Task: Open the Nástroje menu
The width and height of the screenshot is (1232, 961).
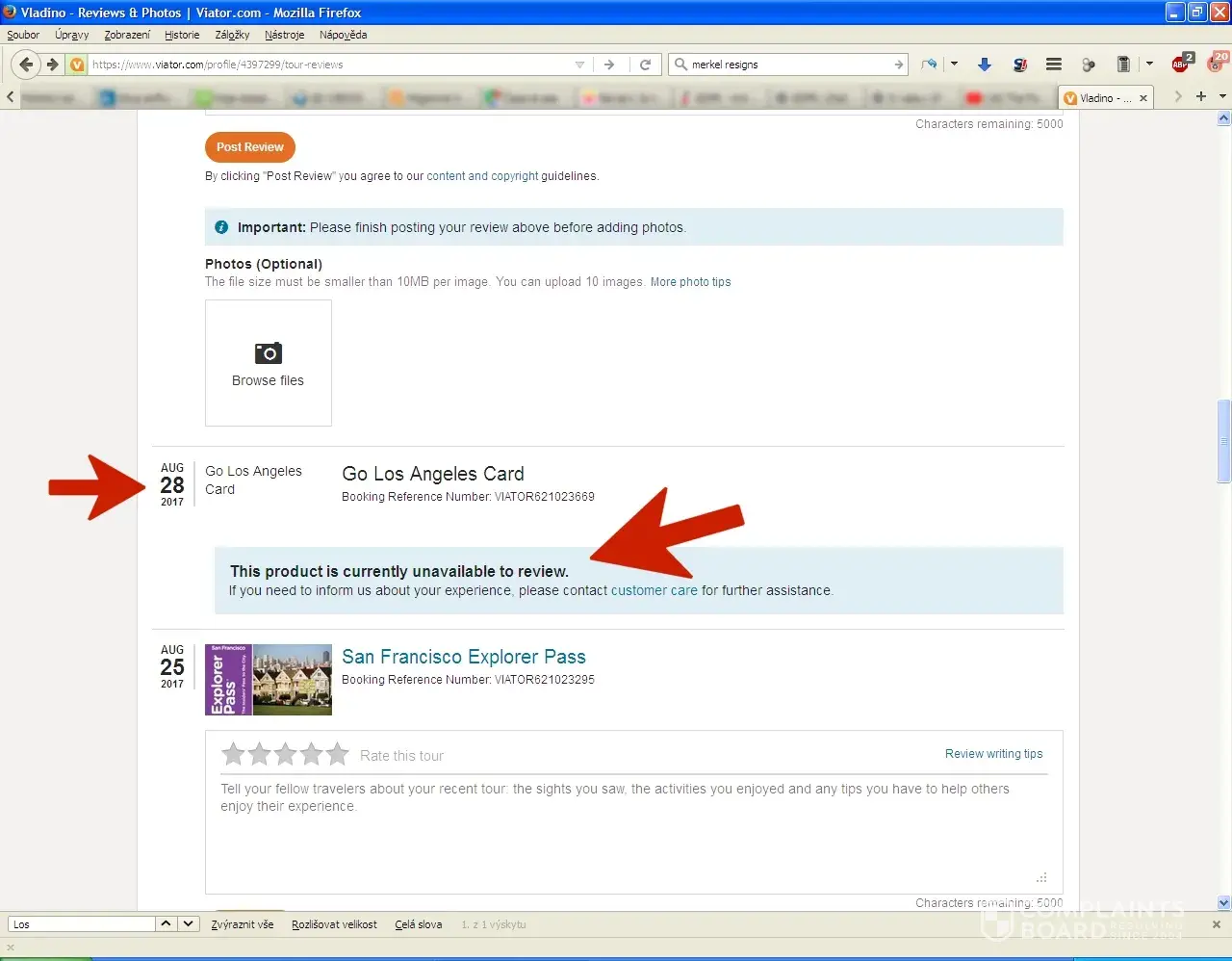Action: (x=284, y=35)
